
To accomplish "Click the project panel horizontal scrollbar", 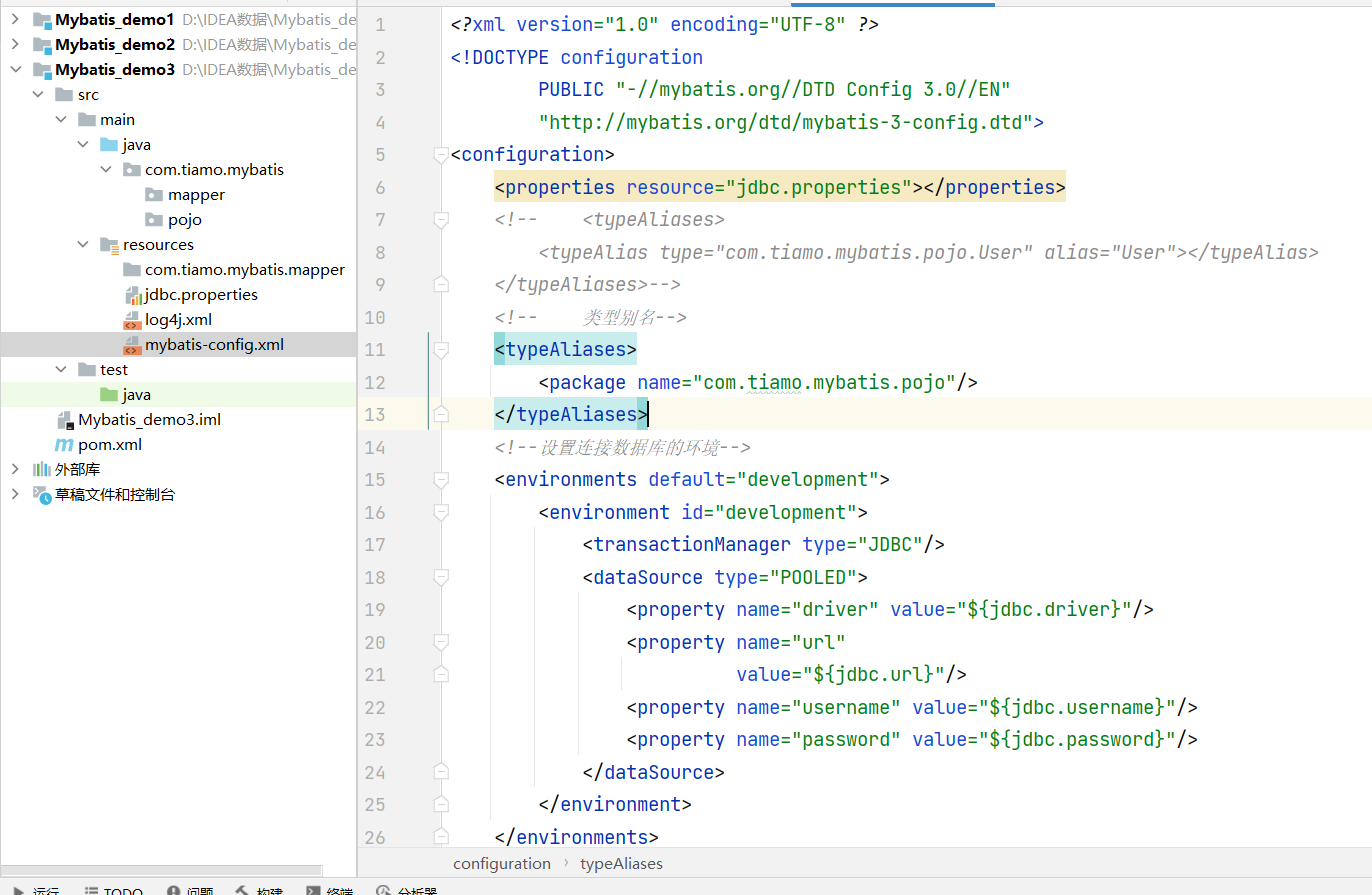I will [x=162, y=871].
